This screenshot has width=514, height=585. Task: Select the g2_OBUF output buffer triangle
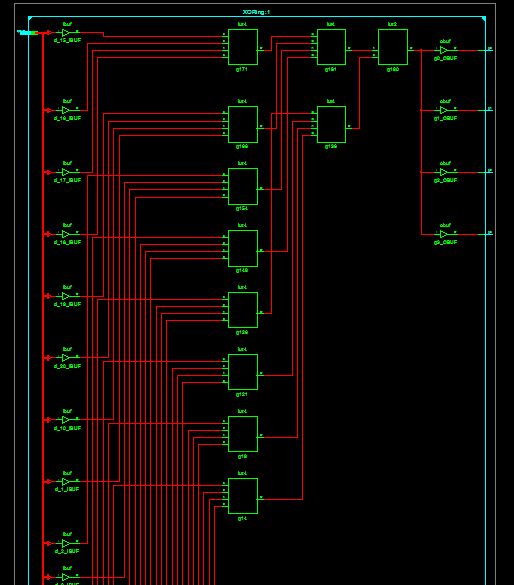tap(444, 172)
